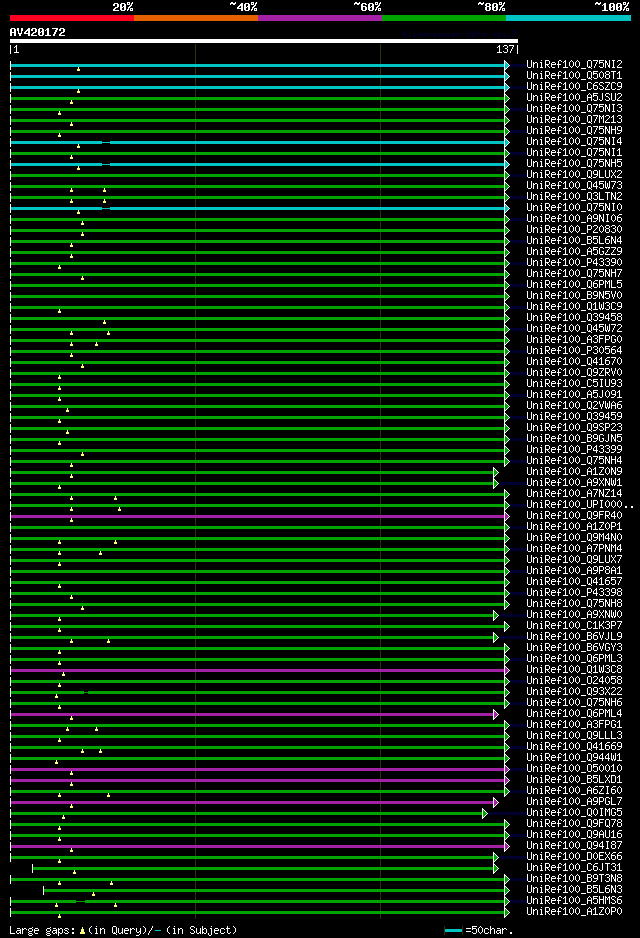Image resolution: width=640 pixels, height=938 pixels.
Task: Click the orange ~40% legend segment
Action: click(x=196, y=18)
